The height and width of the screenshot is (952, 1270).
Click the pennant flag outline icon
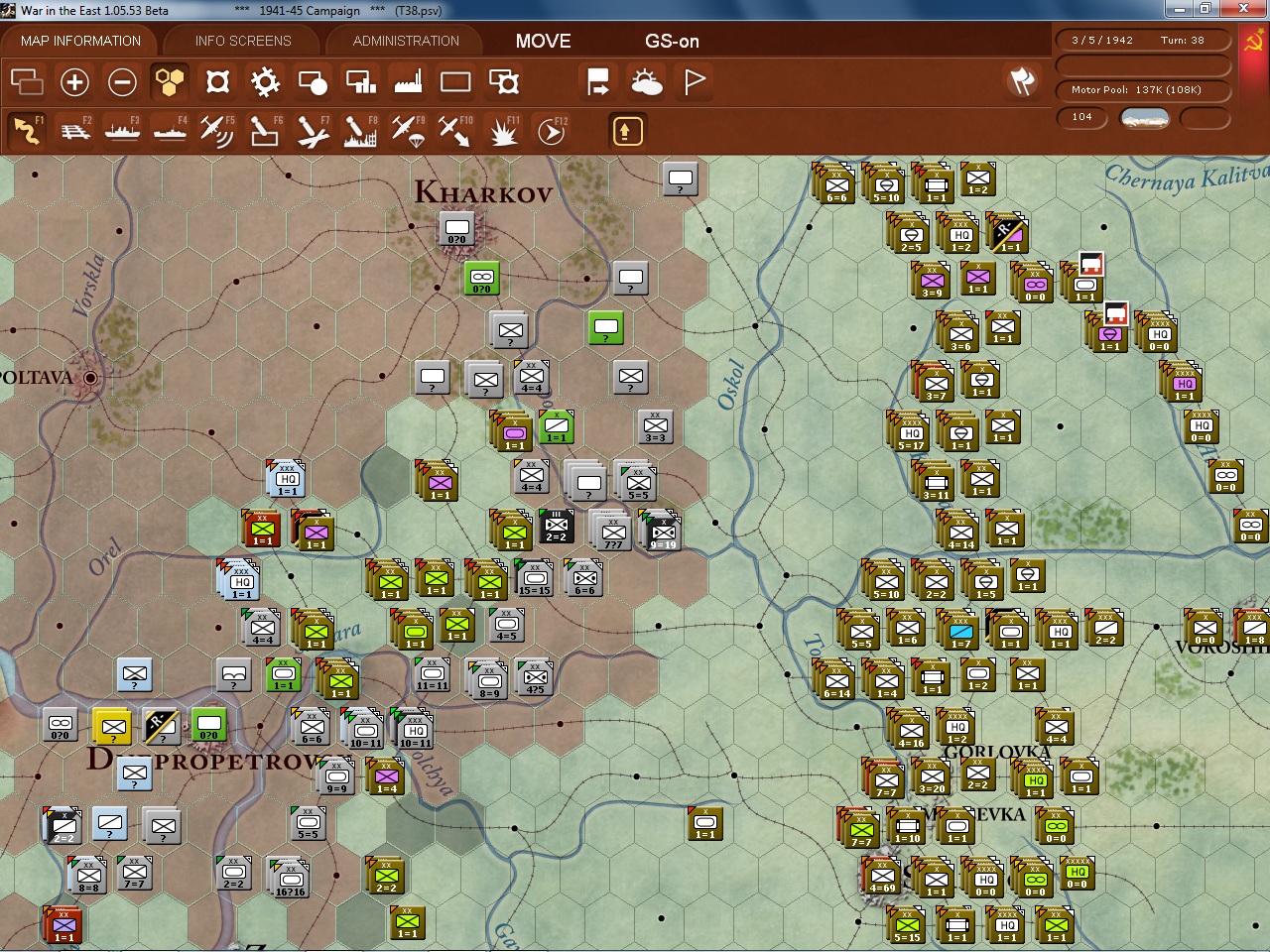click(695, 81)
